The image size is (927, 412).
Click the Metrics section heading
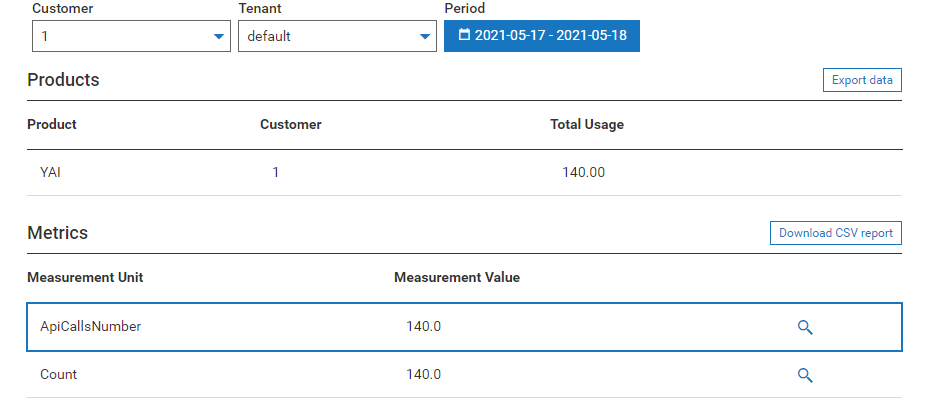pos(57,233)
